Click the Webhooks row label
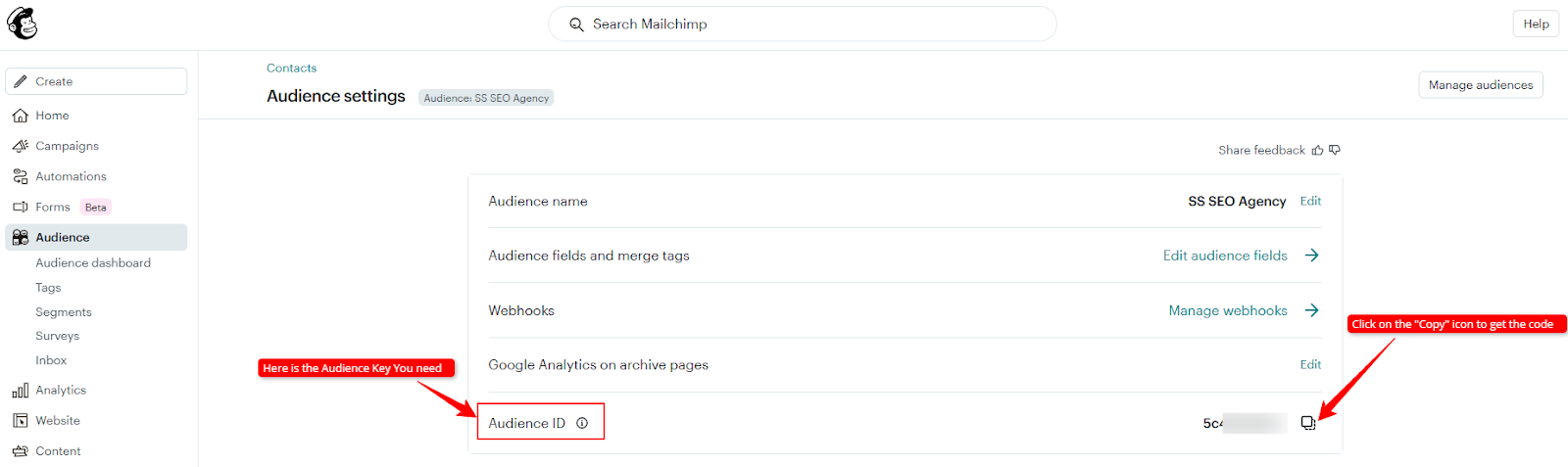Image resolution: width=1568 pixels, height=467 pixels. coord(521,310)
